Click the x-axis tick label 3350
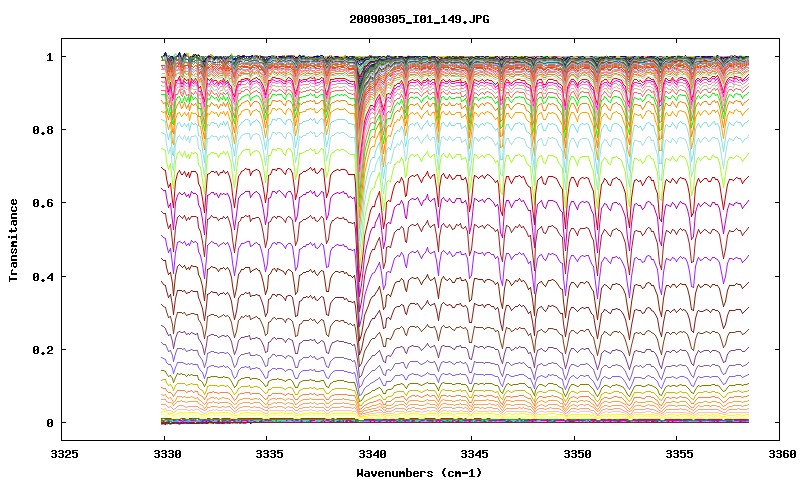800x480 pixels. tap(577, 454)
